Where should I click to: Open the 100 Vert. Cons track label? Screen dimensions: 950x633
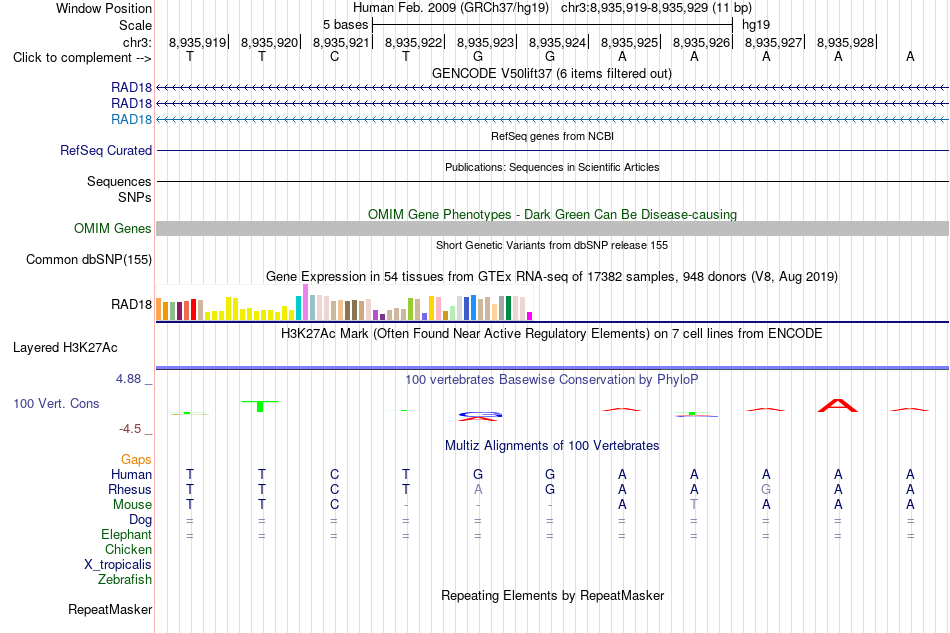[x=56, y=403]
